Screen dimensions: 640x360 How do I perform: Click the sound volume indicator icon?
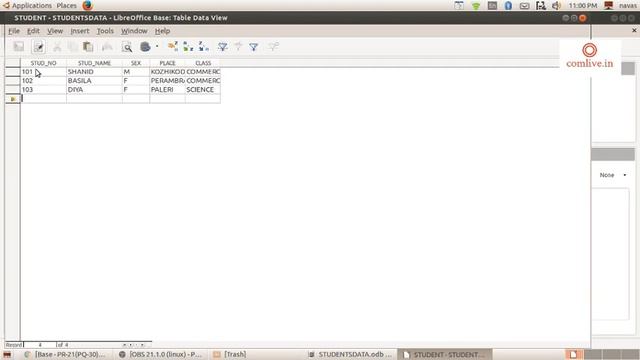556,6
